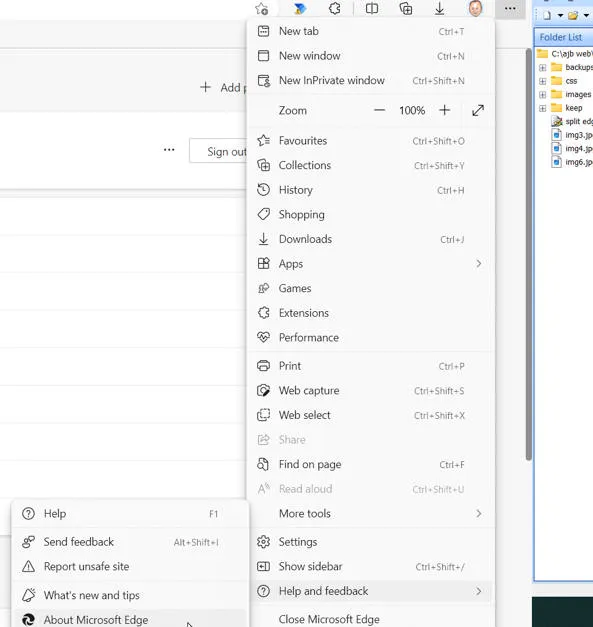
Task: Open the Bing rewards toolbar icon
Action: tap(299, 8)
